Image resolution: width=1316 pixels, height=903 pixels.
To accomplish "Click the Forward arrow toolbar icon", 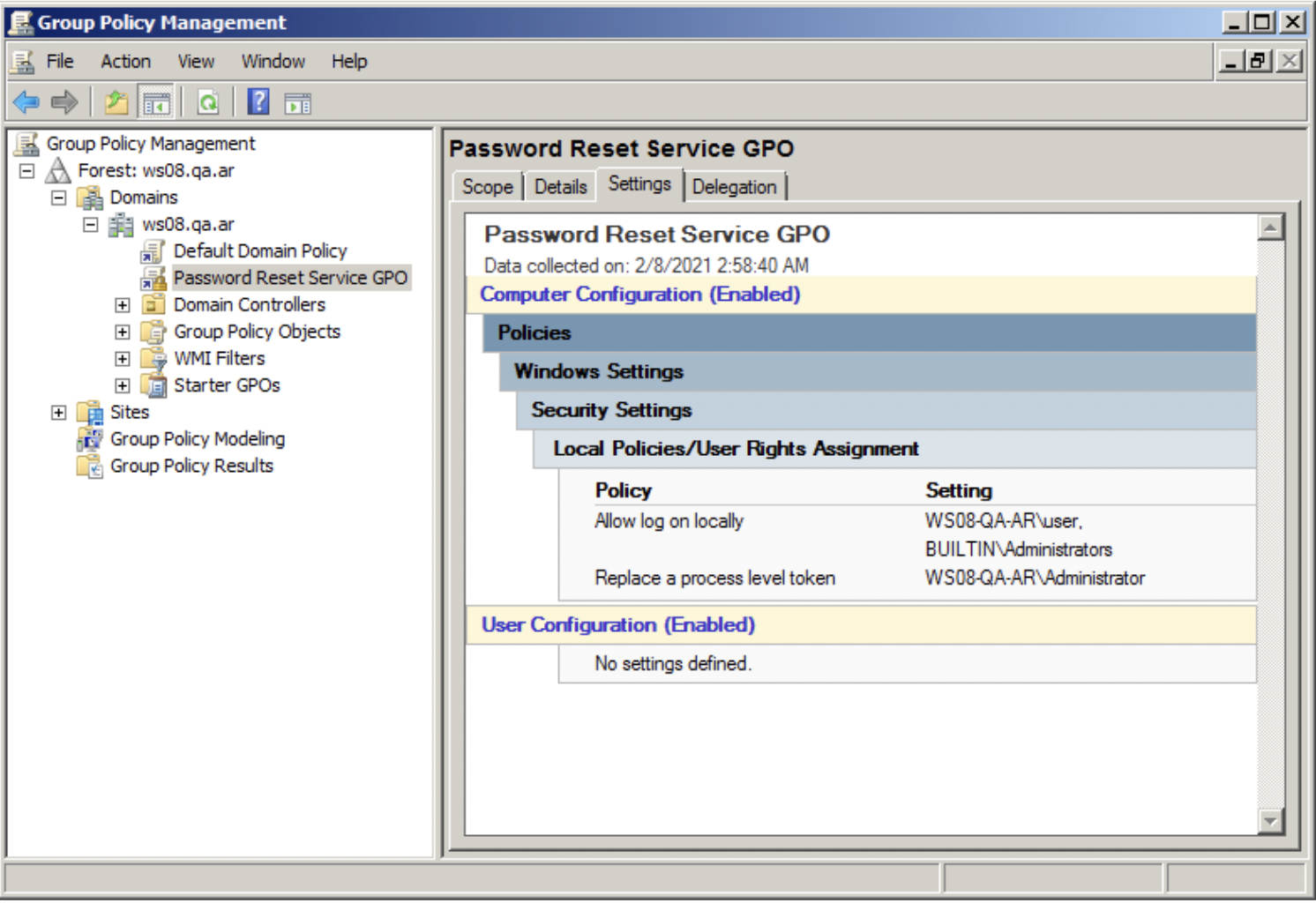I will (64, 102).
